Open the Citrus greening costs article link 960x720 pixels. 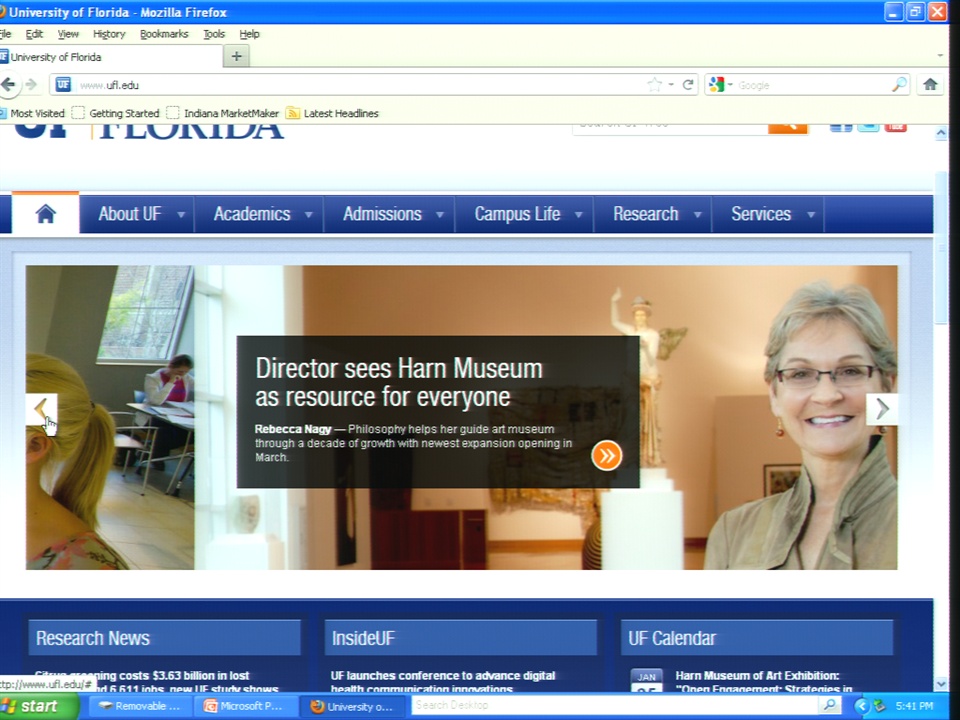click(157, 682)
